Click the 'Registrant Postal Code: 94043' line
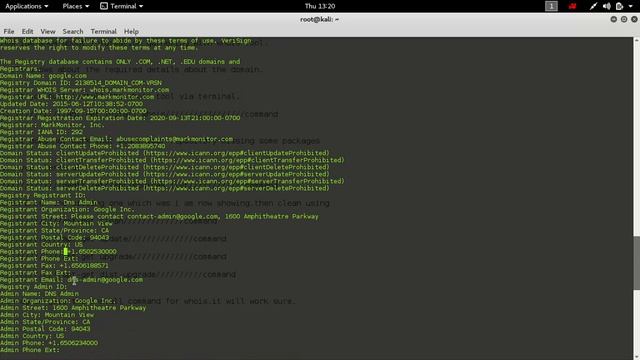Image resolution: width=640 pixels, height=360 pixels. click(x=55, y=238)
